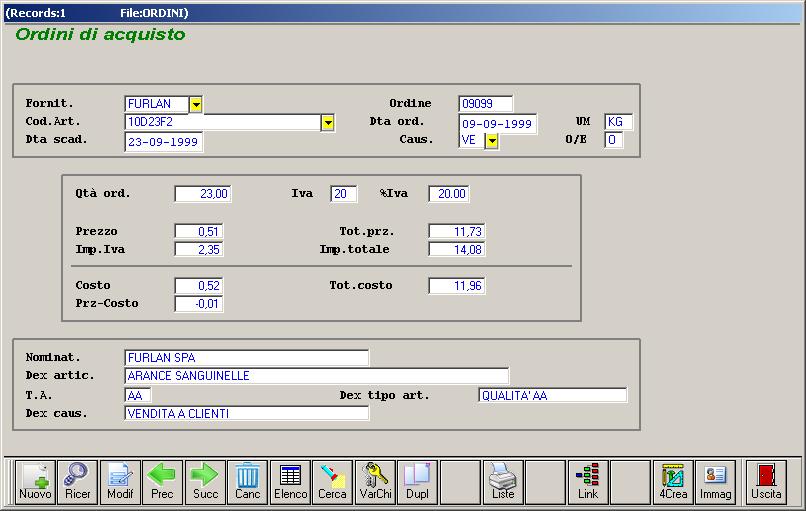Viewport: 806px width, 511px height.
Task: Click the Caus. field showing VE
Action: 472,140
